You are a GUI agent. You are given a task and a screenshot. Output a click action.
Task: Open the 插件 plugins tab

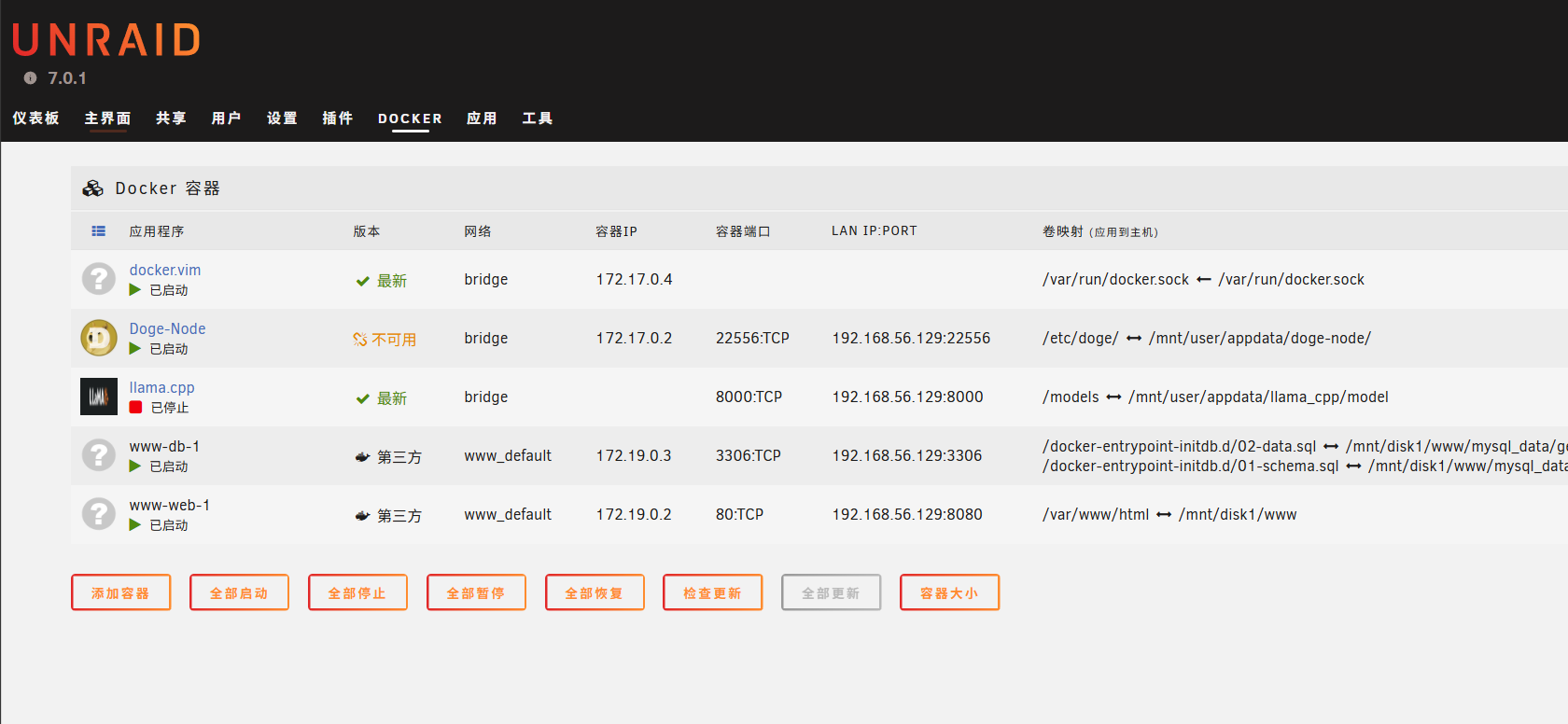coord(337,118)
